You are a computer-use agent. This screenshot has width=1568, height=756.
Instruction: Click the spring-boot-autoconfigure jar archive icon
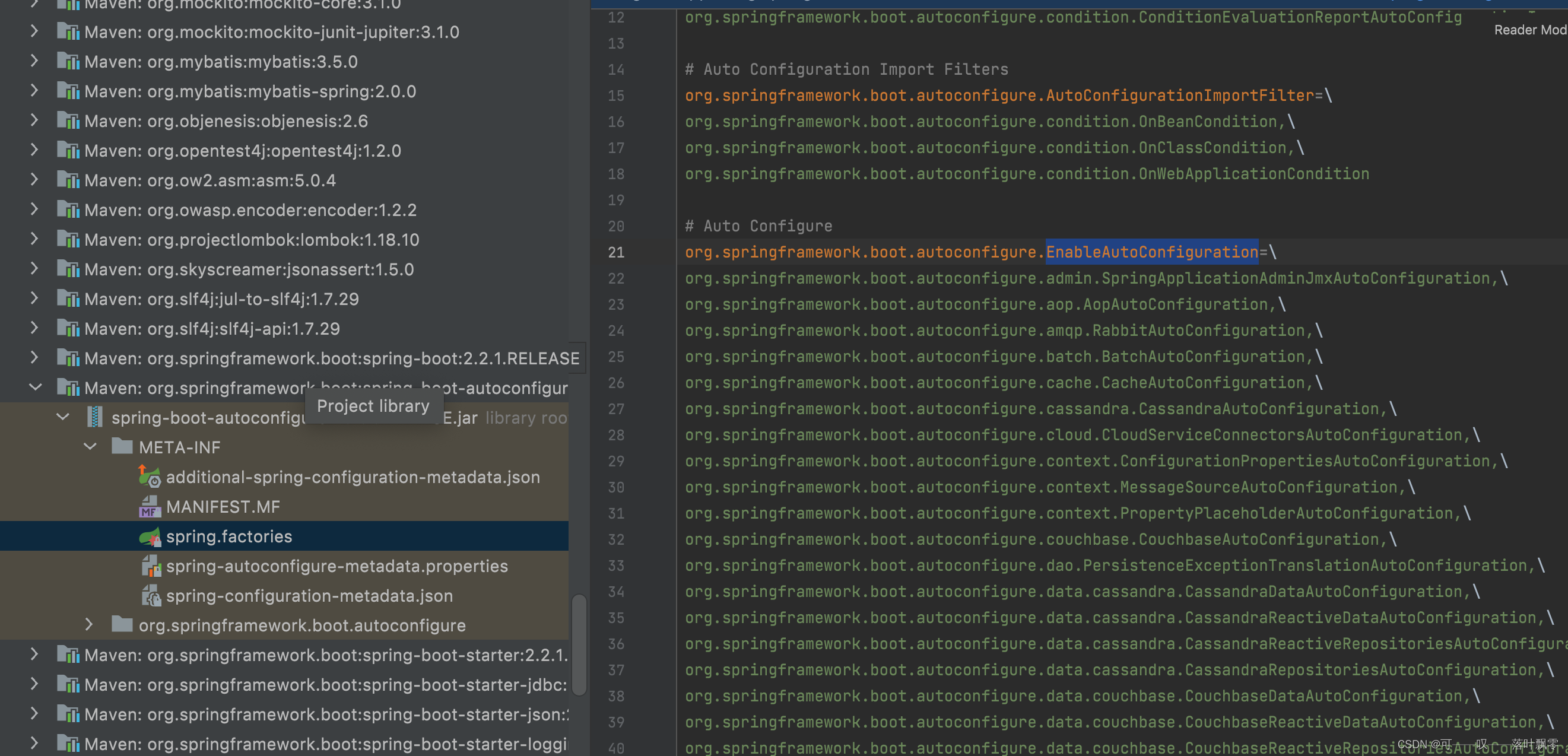pyautogui.click(x=95, y=417)
